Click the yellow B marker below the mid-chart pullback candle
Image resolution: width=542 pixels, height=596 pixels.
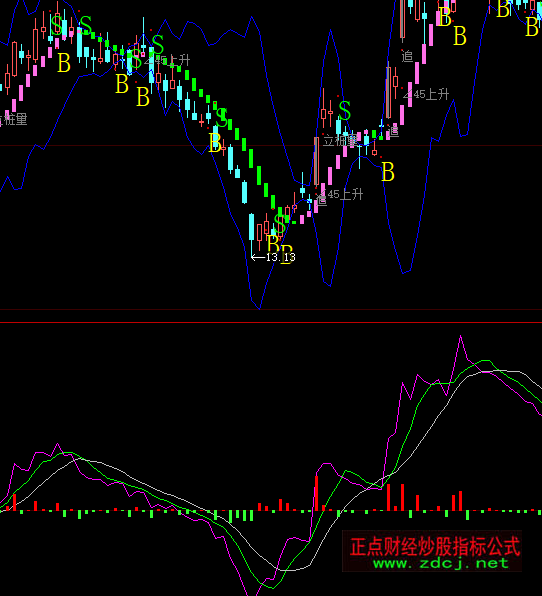pos(388,171)
